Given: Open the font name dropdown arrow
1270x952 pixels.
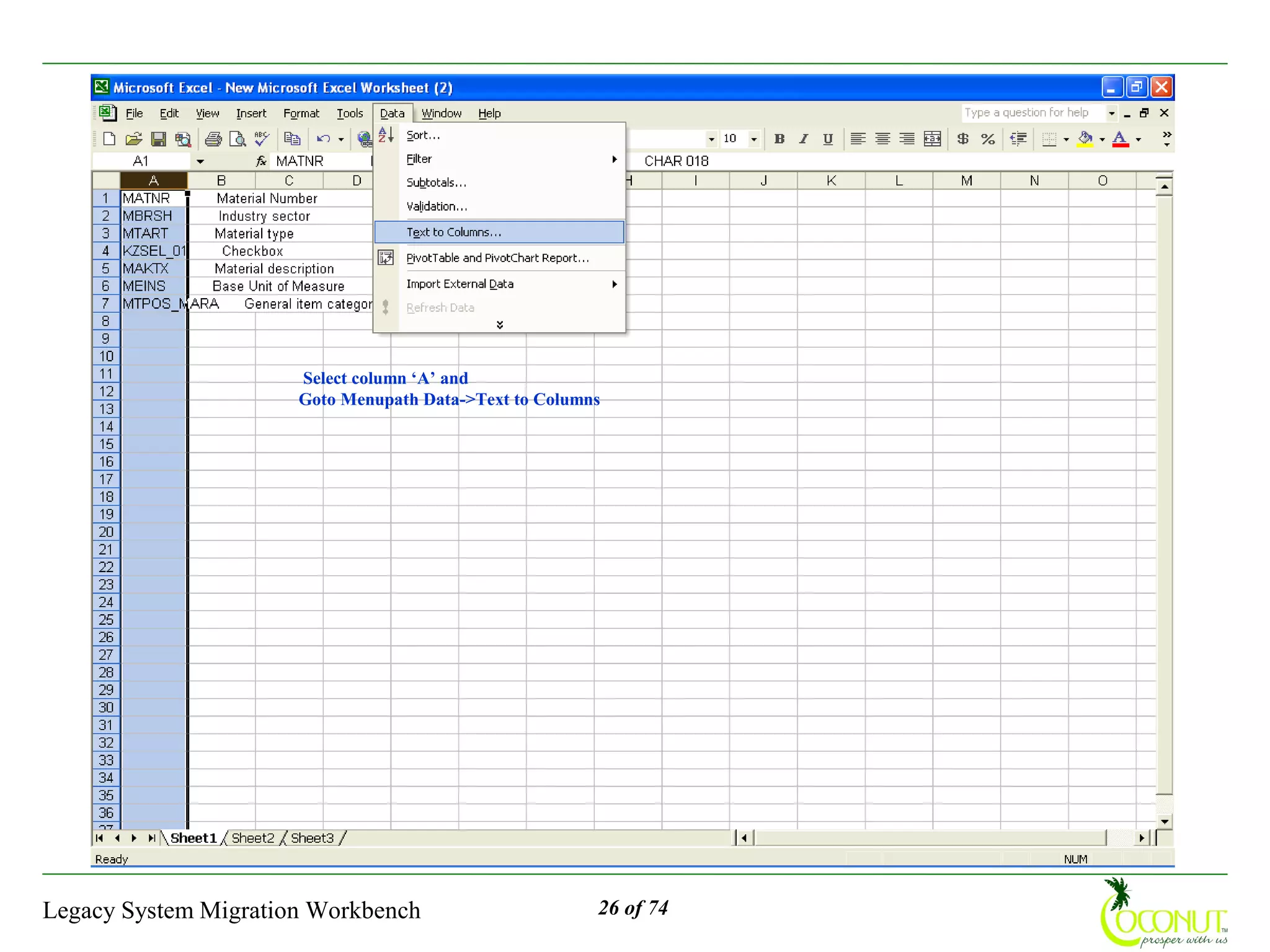Looking at the screenshot, I should click(x=711, y=139).
